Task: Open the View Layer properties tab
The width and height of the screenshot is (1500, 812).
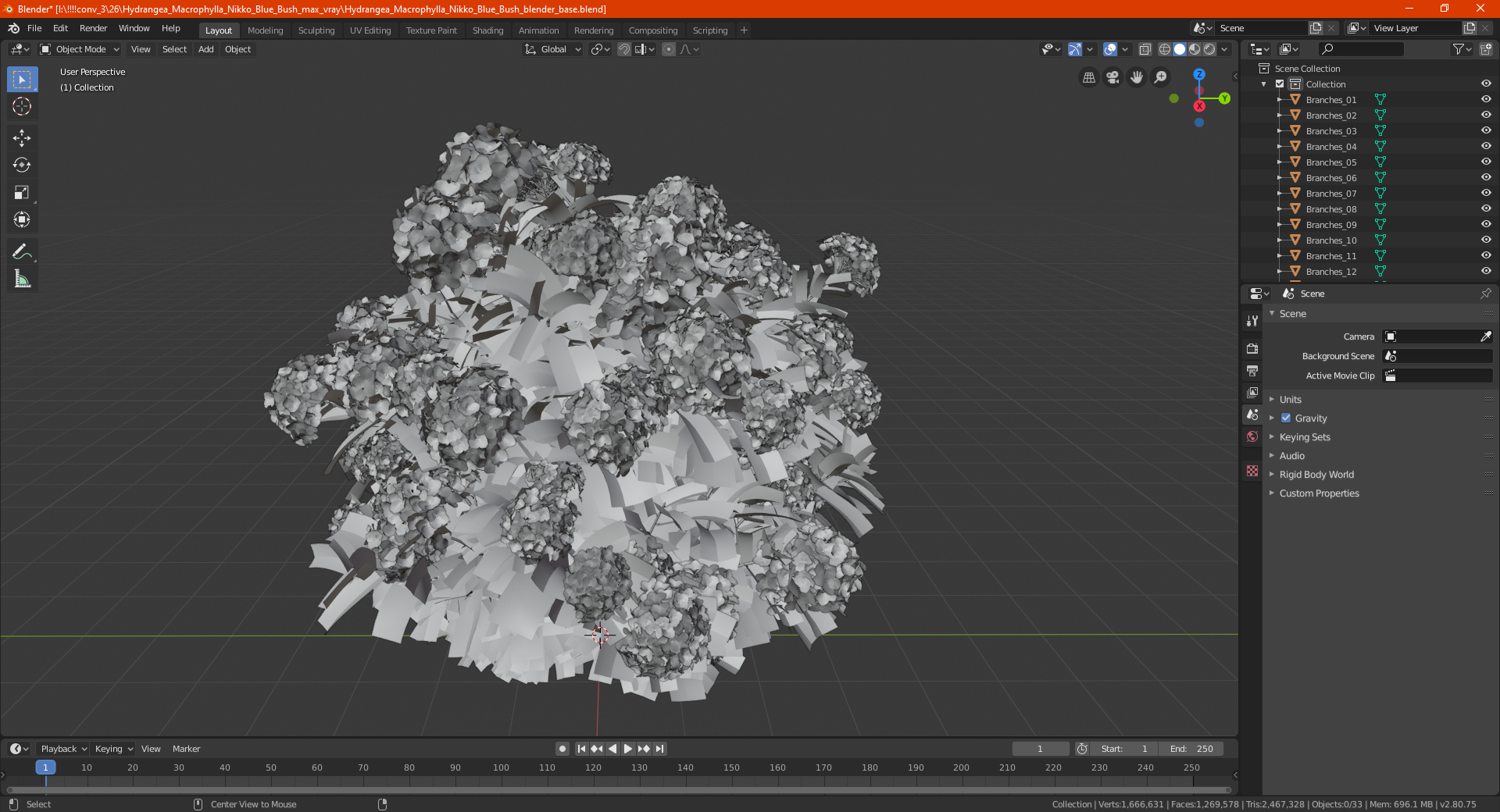Action: [x=1252, y=393]
